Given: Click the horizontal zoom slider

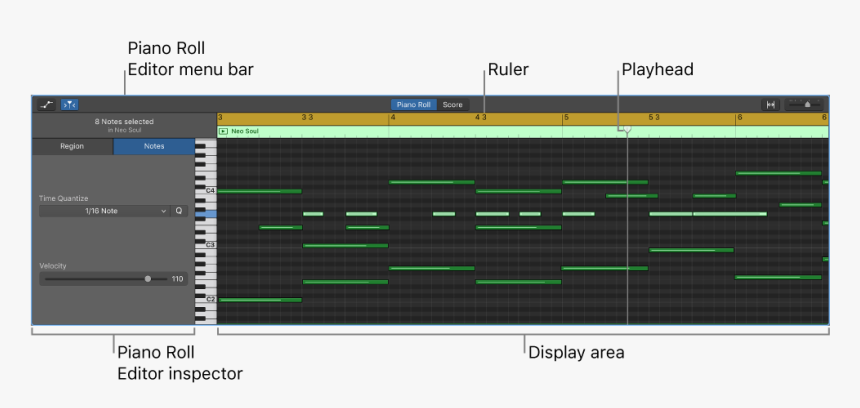Looking at the screenshot, I should (x=806, y=104).
